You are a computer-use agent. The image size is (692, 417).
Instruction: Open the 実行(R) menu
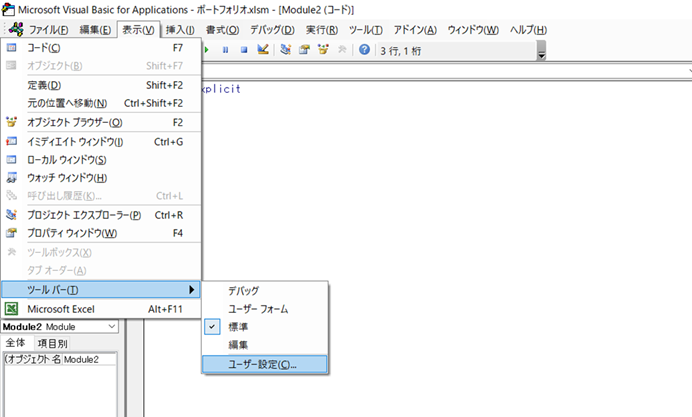click(x=322, y=30)
